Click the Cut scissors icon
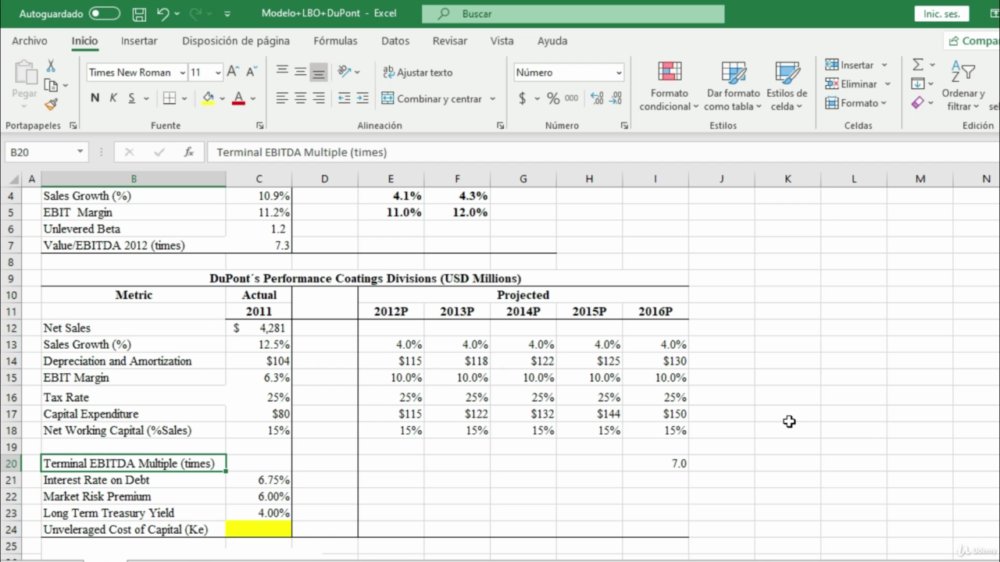This screenshot has height=562, width=1000. 51,66
